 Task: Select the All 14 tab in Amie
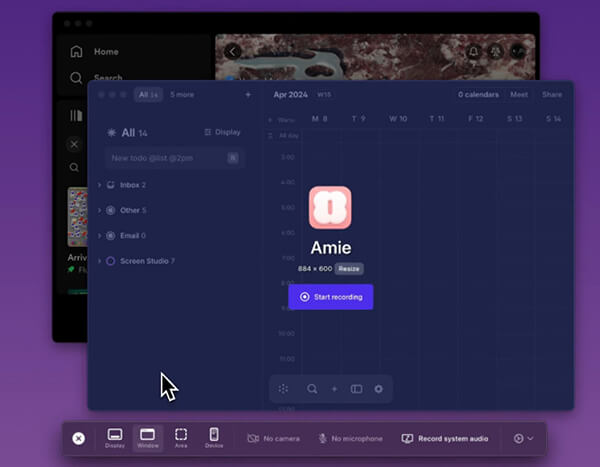pyautogui.click(x=148, y=95)
